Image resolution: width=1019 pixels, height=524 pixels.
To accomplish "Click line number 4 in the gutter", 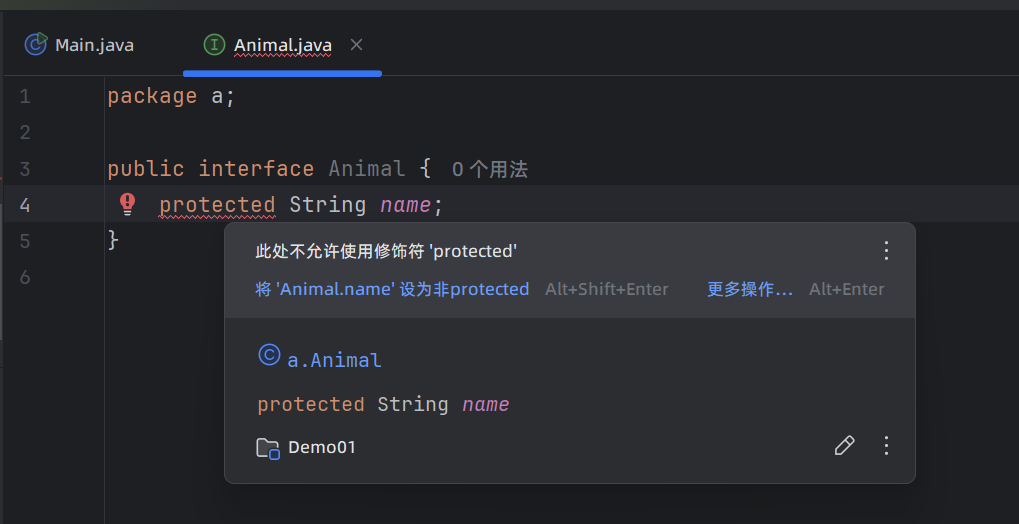I will click(25, 205).
